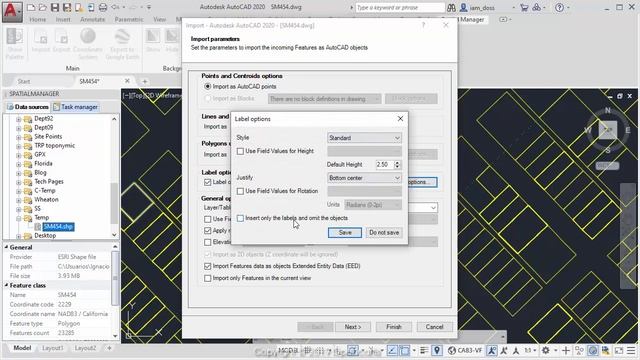This screenshot has height=360, width=640.
Task: Switch to the Task manager tab
Action: [x=76, y=107]
